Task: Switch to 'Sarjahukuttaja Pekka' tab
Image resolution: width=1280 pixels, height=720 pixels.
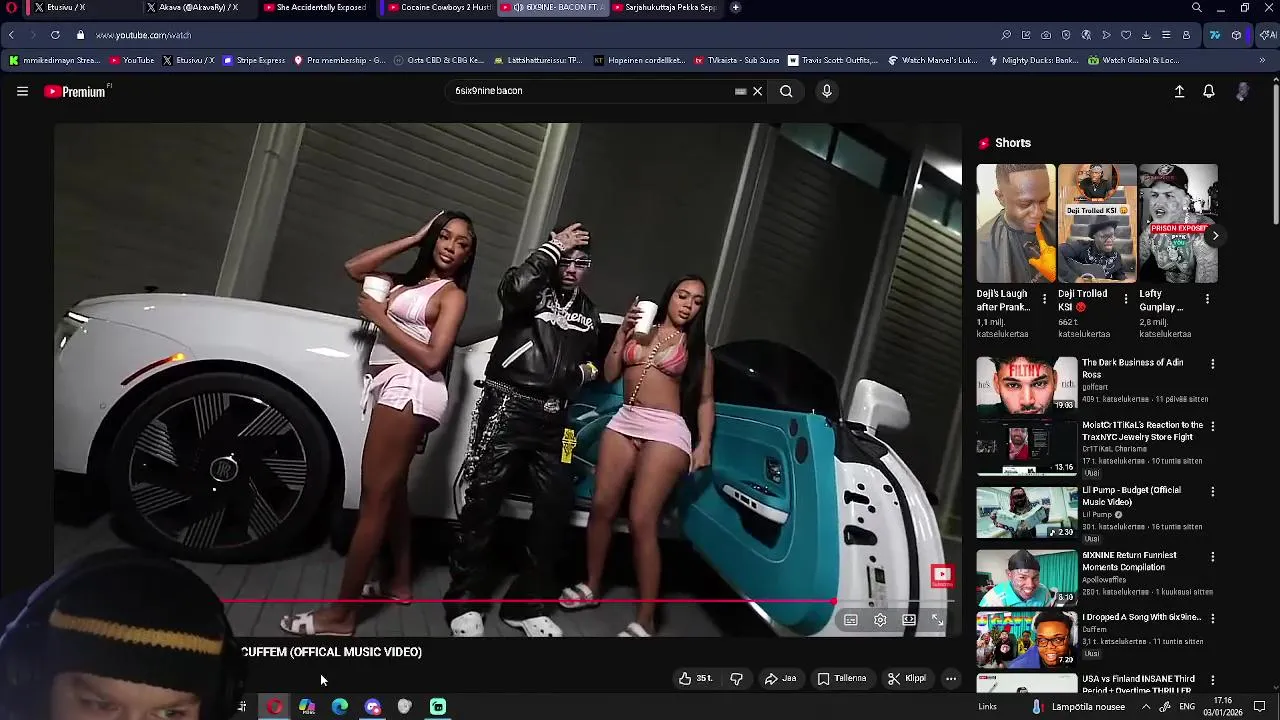Action: click(664, 7)
